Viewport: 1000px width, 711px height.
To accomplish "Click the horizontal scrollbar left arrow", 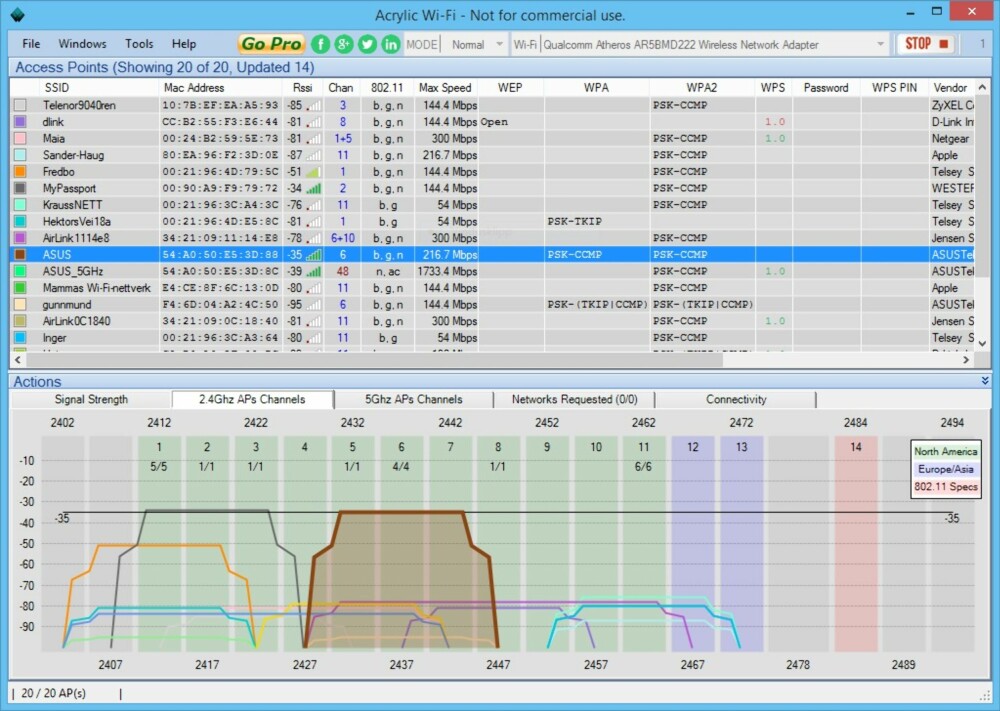I will point(17,360).
